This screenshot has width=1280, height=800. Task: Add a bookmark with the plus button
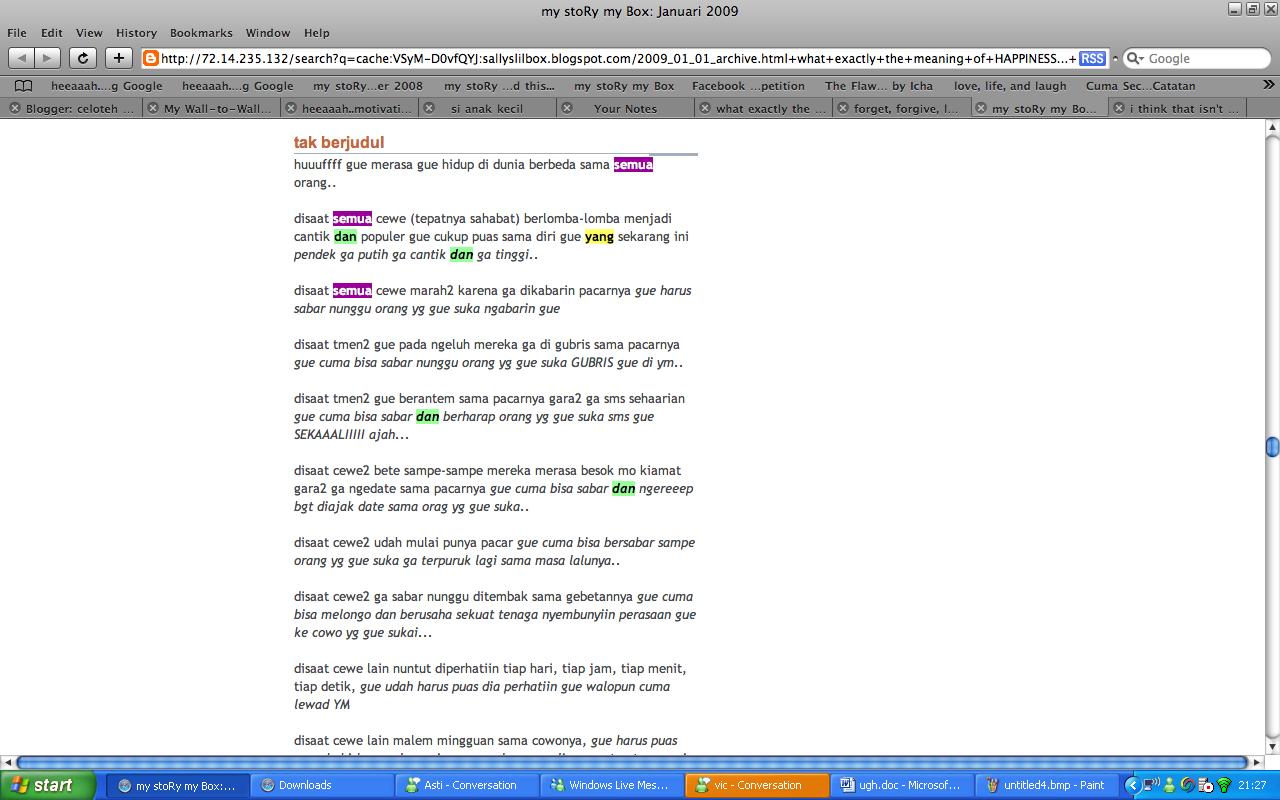(118, 58)
